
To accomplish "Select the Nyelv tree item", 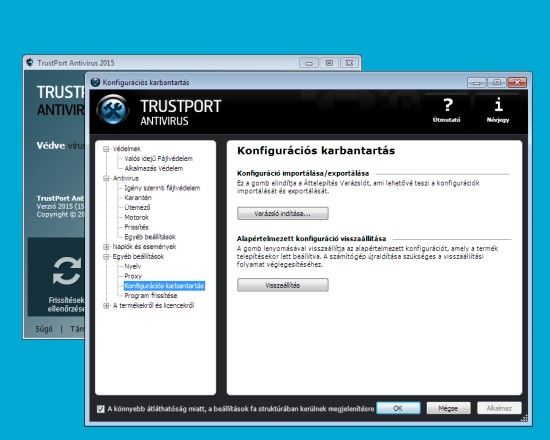I will pyautogui.click(x=133, y=266).
